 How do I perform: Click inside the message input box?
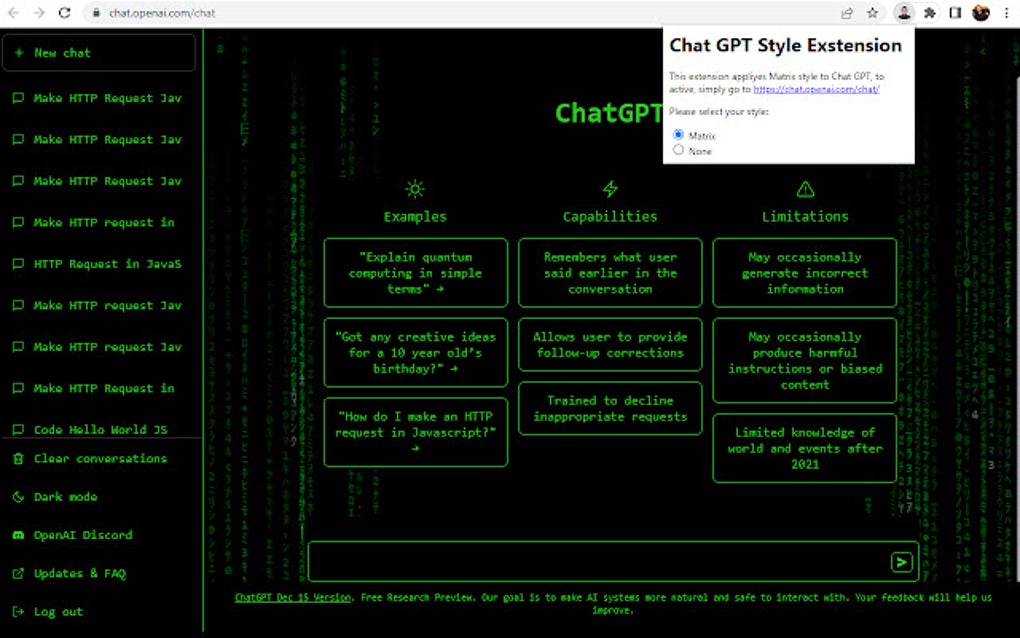pyautogui.click(x=600, y=561)
